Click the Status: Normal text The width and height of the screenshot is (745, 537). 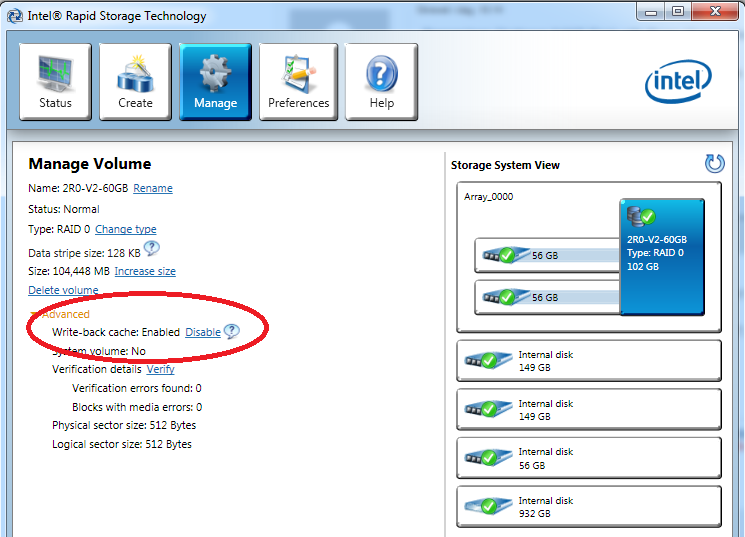point(64,209)
